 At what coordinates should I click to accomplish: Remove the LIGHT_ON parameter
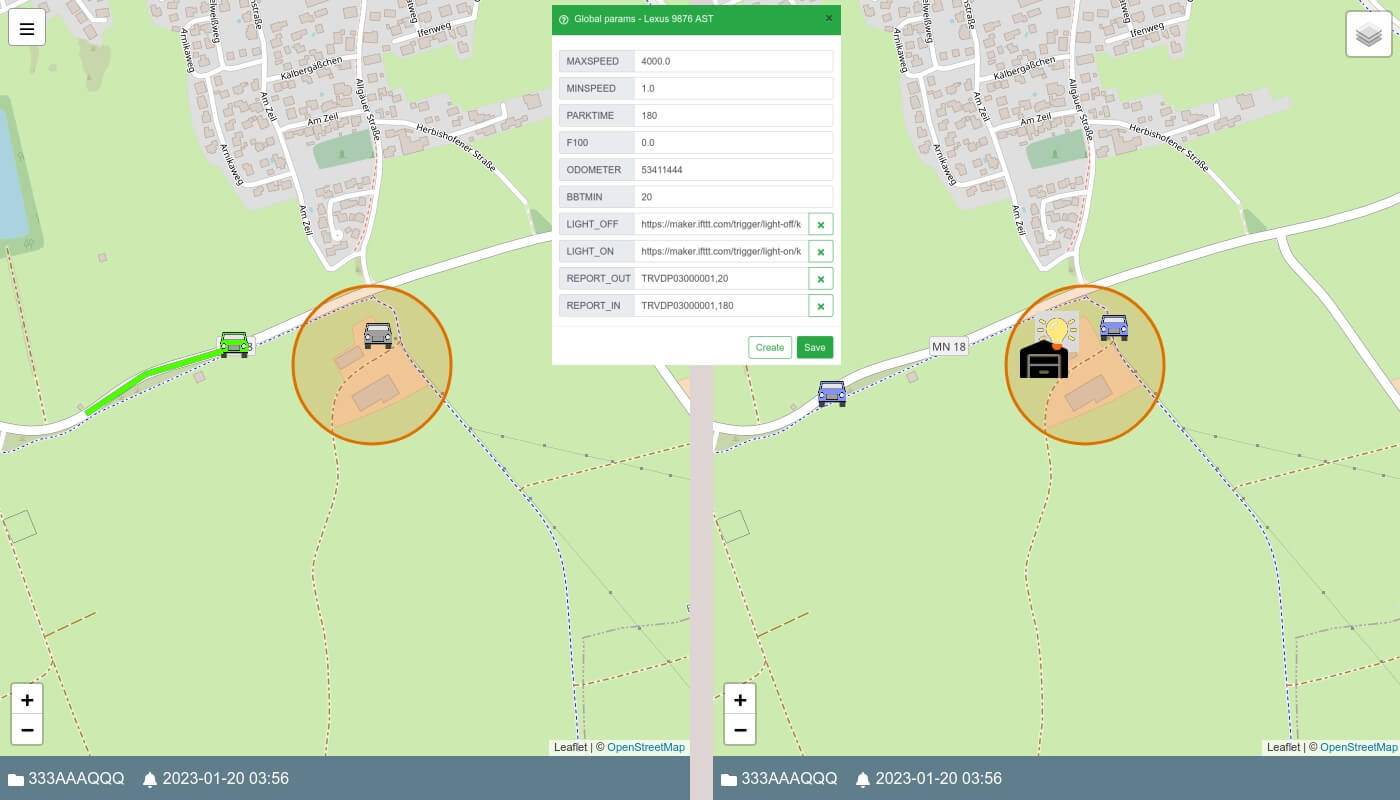pyautogui.click(x=820, y=252)
